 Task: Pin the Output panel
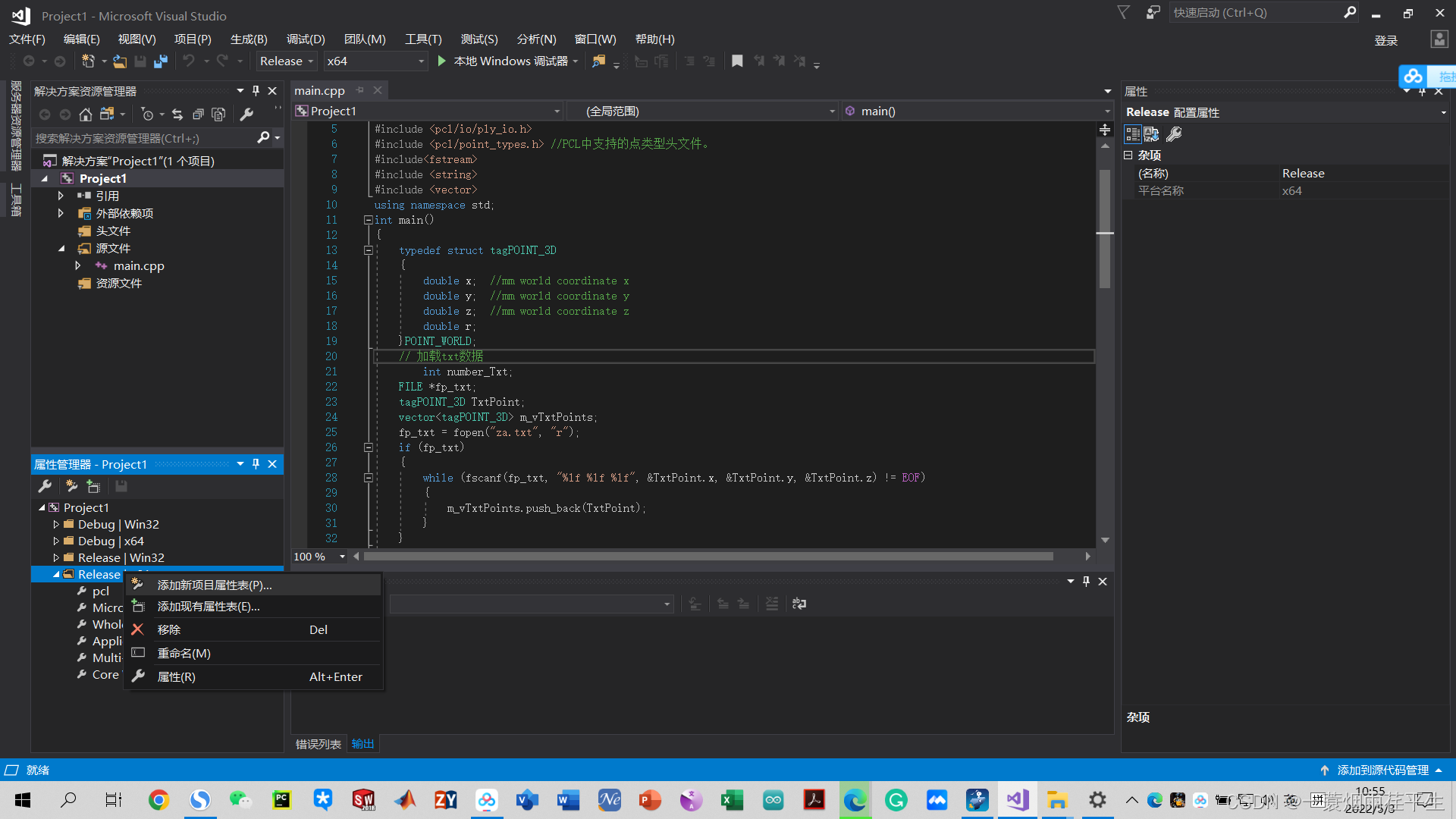(1086, 581)
